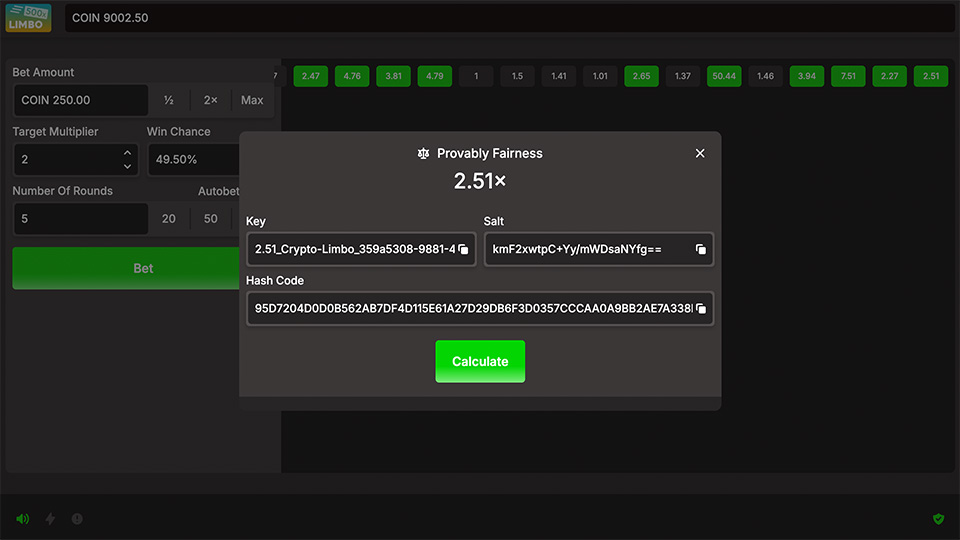Open history result 1.5
The image size is (960, 540).
(x=517, y=76)
